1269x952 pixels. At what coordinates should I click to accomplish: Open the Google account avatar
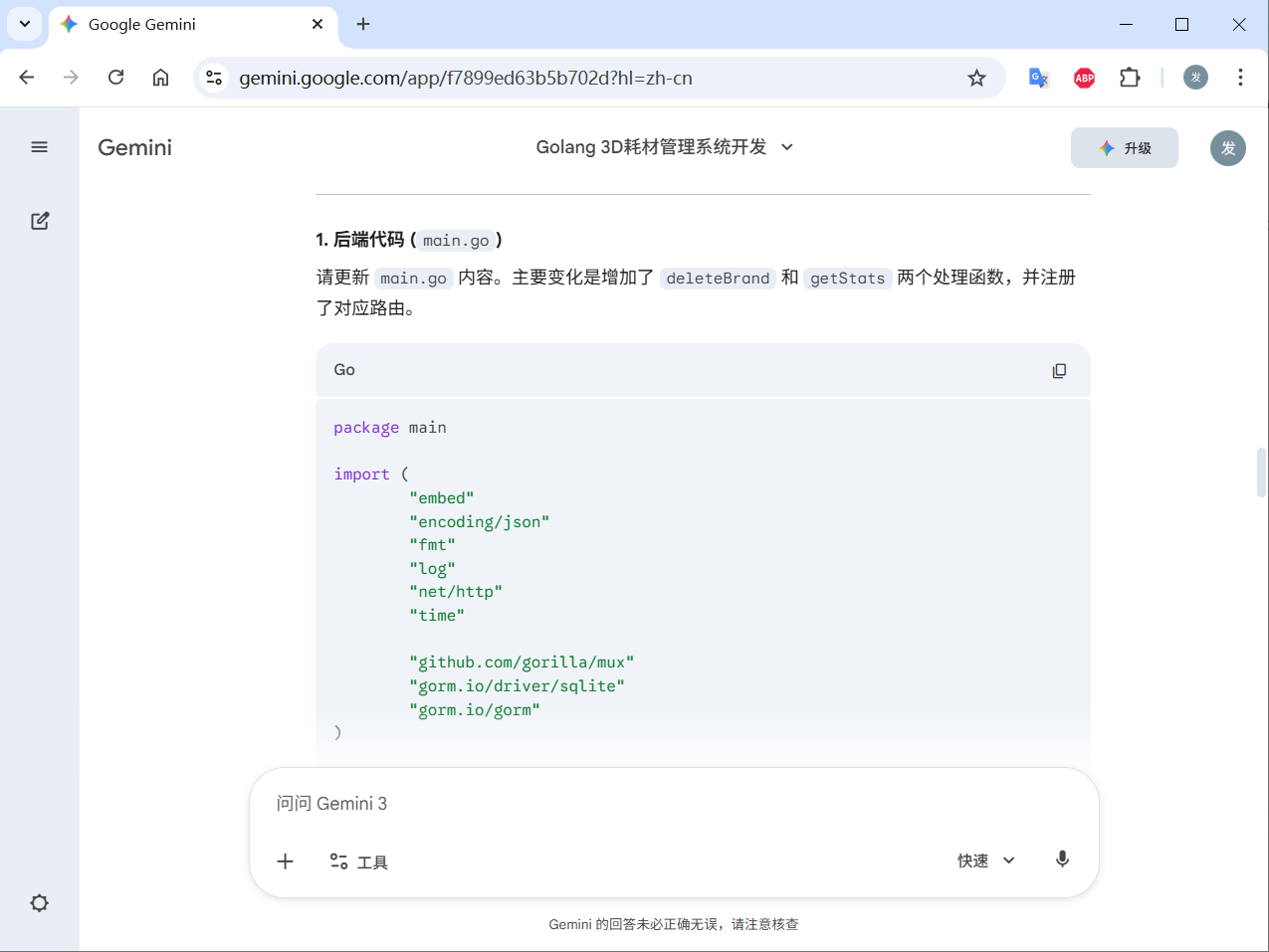pyautogui.click(x=1227, y=148)
